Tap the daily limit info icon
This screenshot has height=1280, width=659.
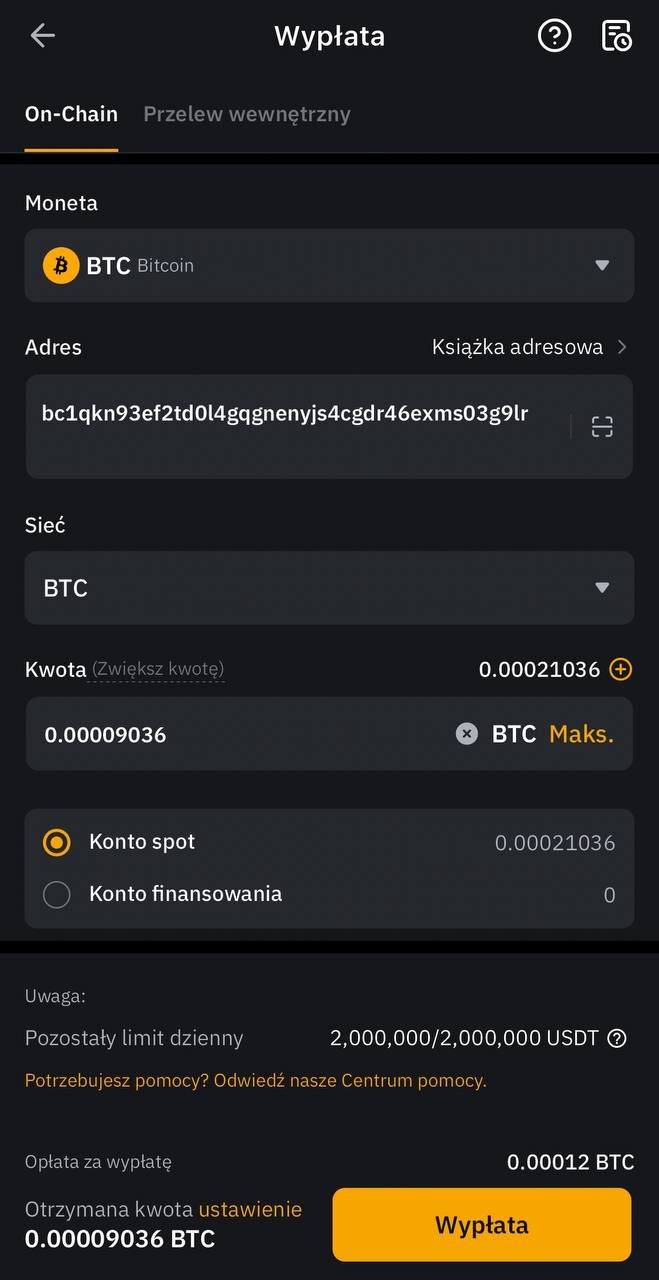pyautogui.click(x=617, y=1038)
